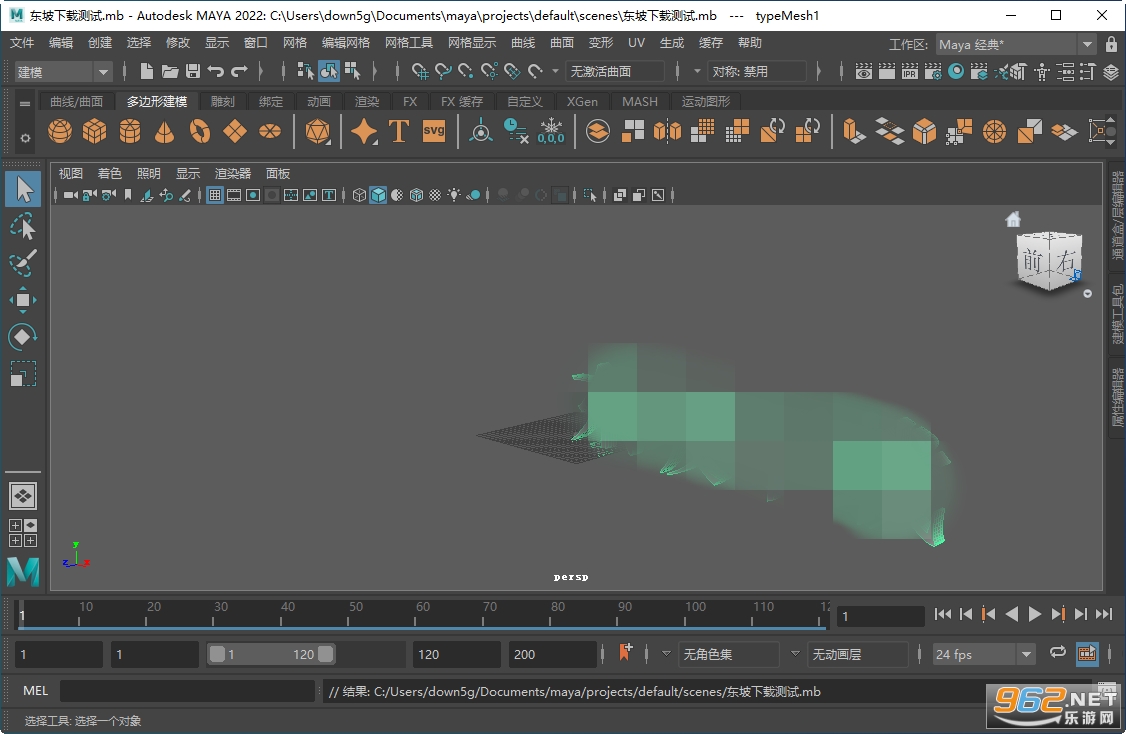Open the viewport 渲染器 menu
The height and width of the screenshot is (734, 1126).
[x=233, y=174]
